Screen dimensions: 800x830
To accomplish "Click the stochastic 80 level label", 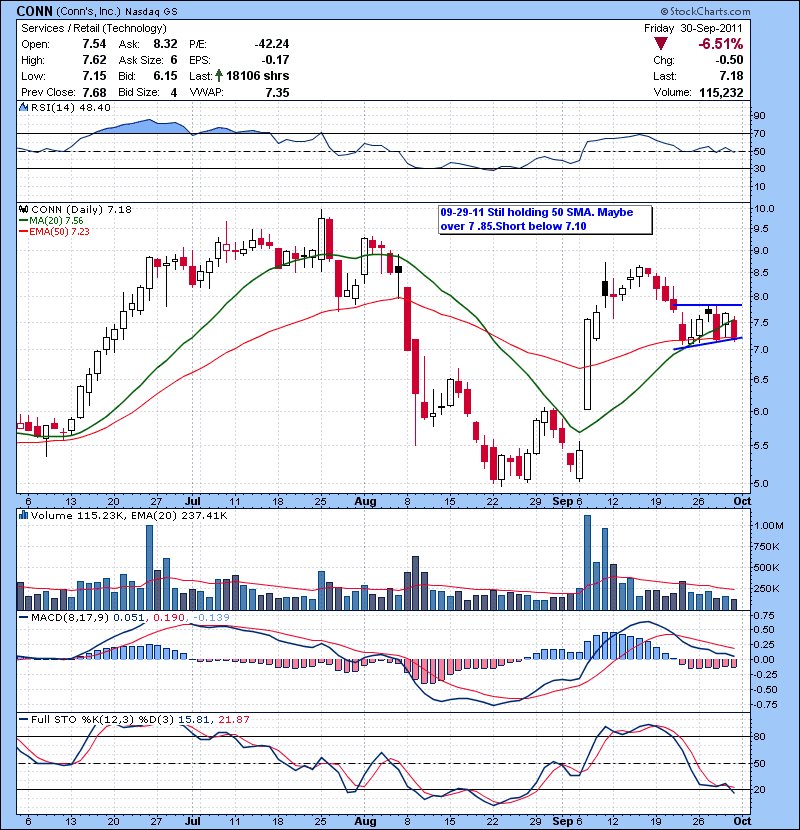I will [x=760, y=736].
